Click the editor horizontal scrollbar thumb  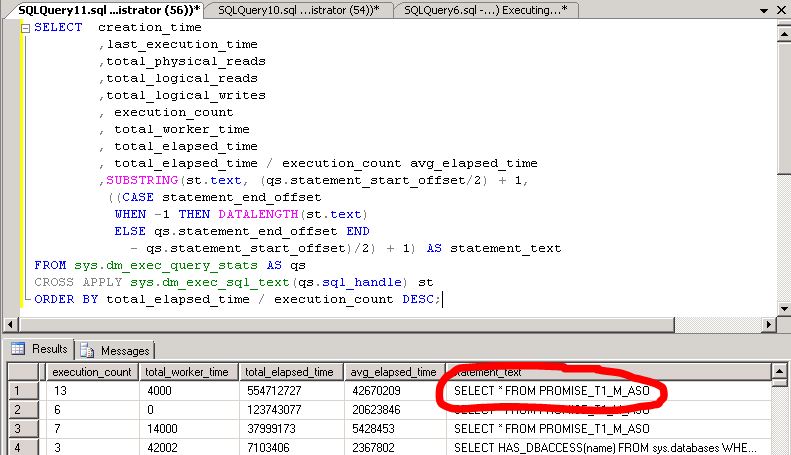[347, 324]
